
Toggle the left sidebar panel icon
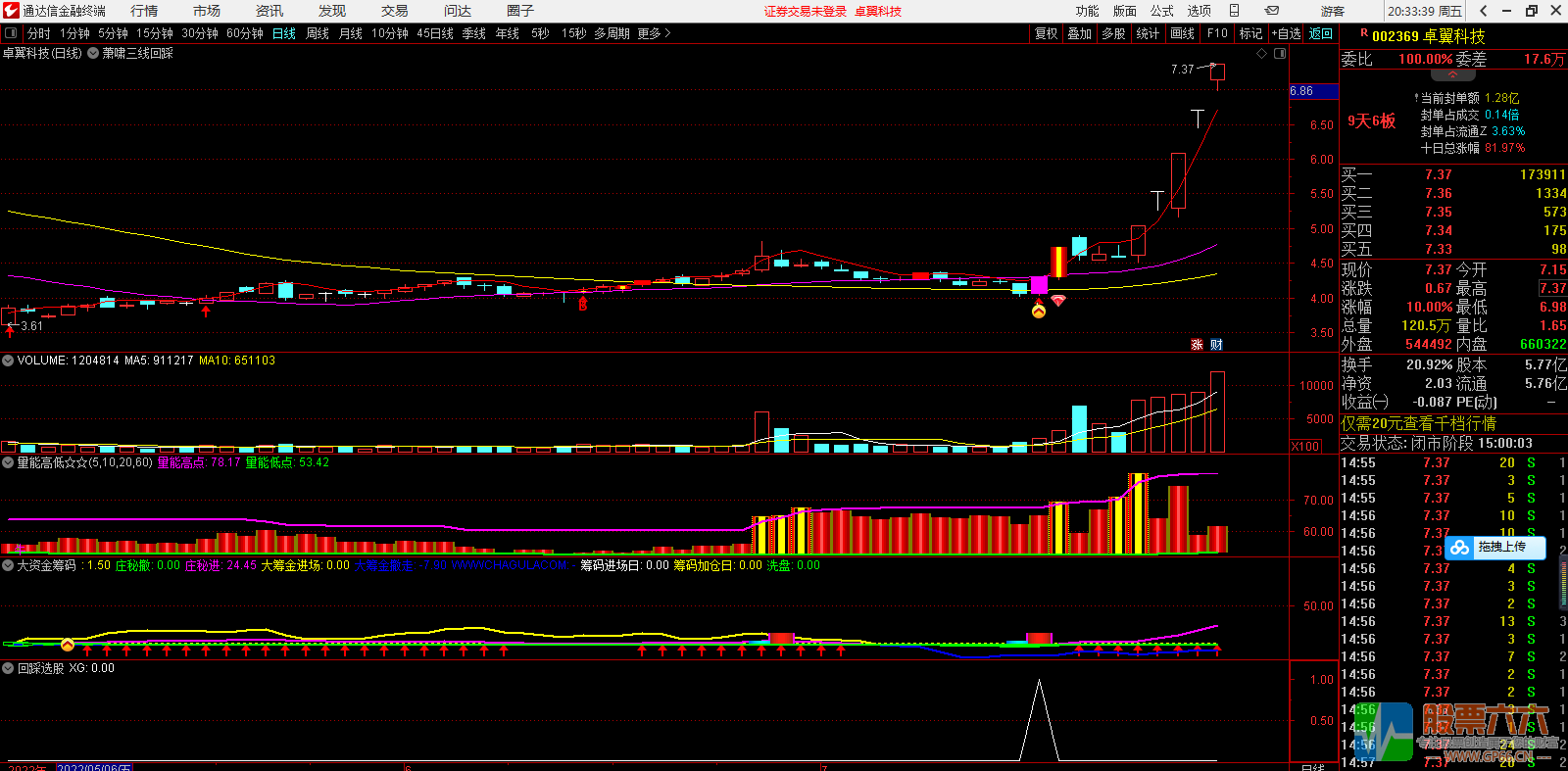(x=11, y=33)
